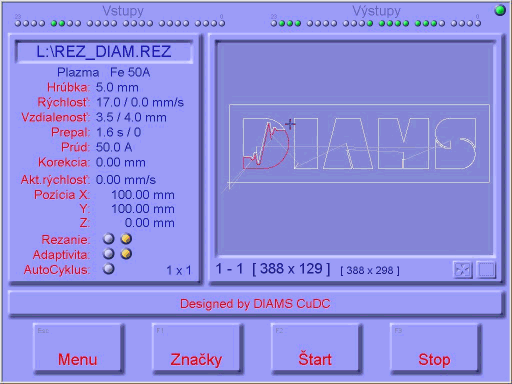Click the Hrúbka 5.0 mm value

pyautogui.click(x=117, y=88)
